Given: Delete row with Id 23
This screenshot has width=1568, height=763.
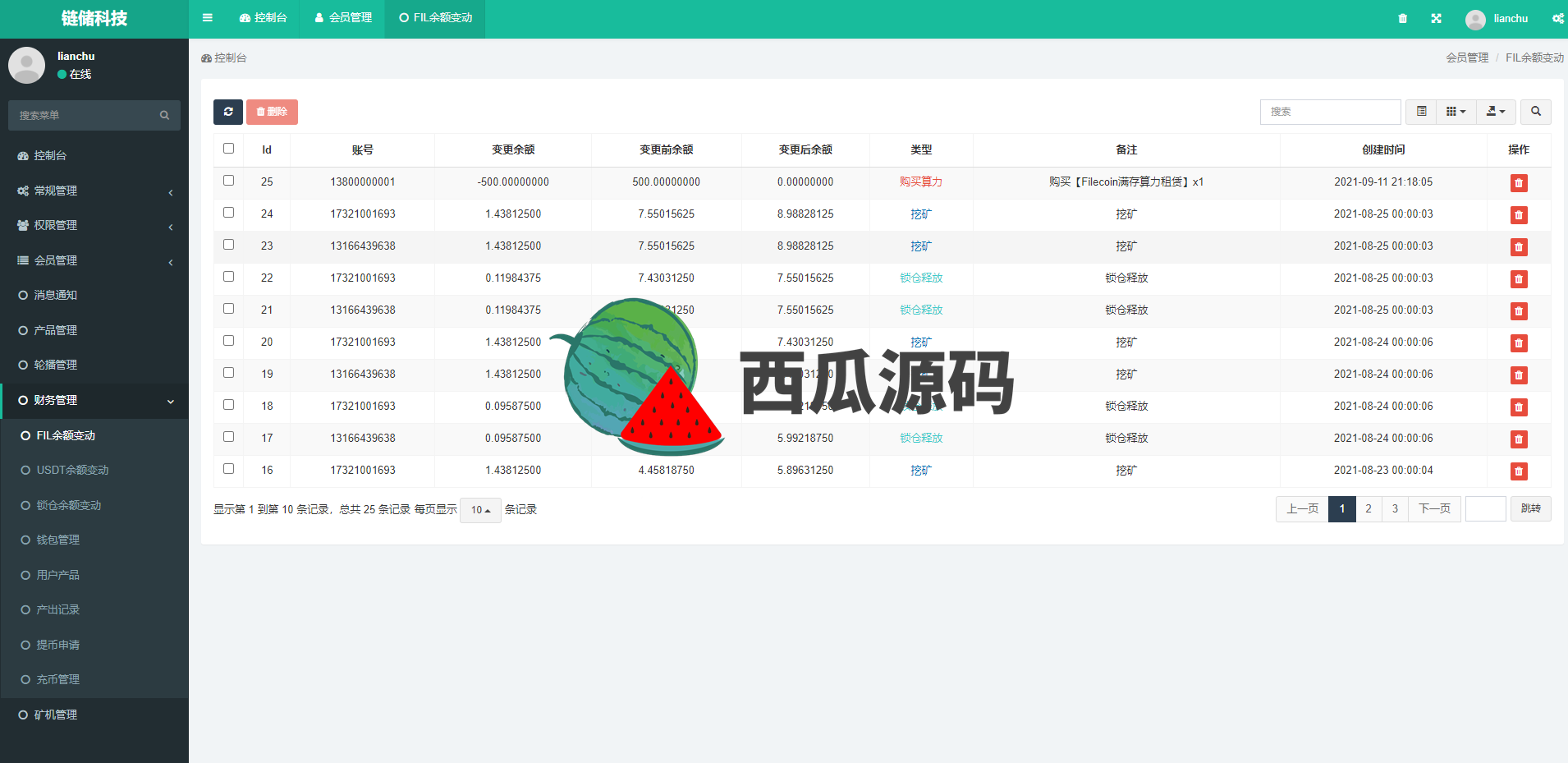Looking at the screenshot, I should pyautogui.click(x=1519, y=247).
